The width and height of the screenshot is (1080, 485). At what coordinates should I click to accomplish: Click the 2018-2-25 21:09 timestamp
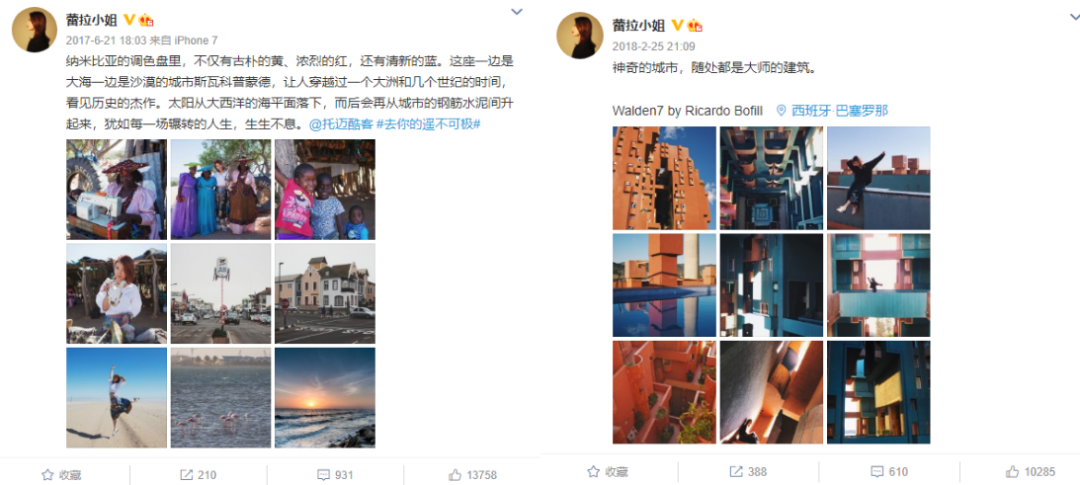coord(654,46)
